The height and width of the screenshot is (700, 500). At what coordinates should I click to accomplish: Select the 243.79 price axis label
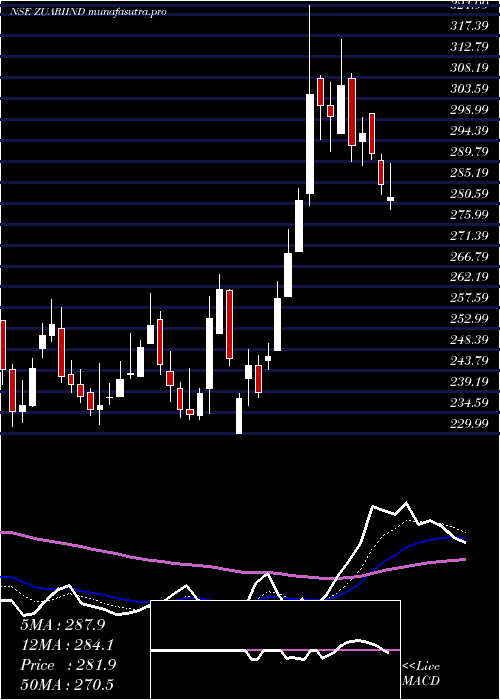point(469,361)
